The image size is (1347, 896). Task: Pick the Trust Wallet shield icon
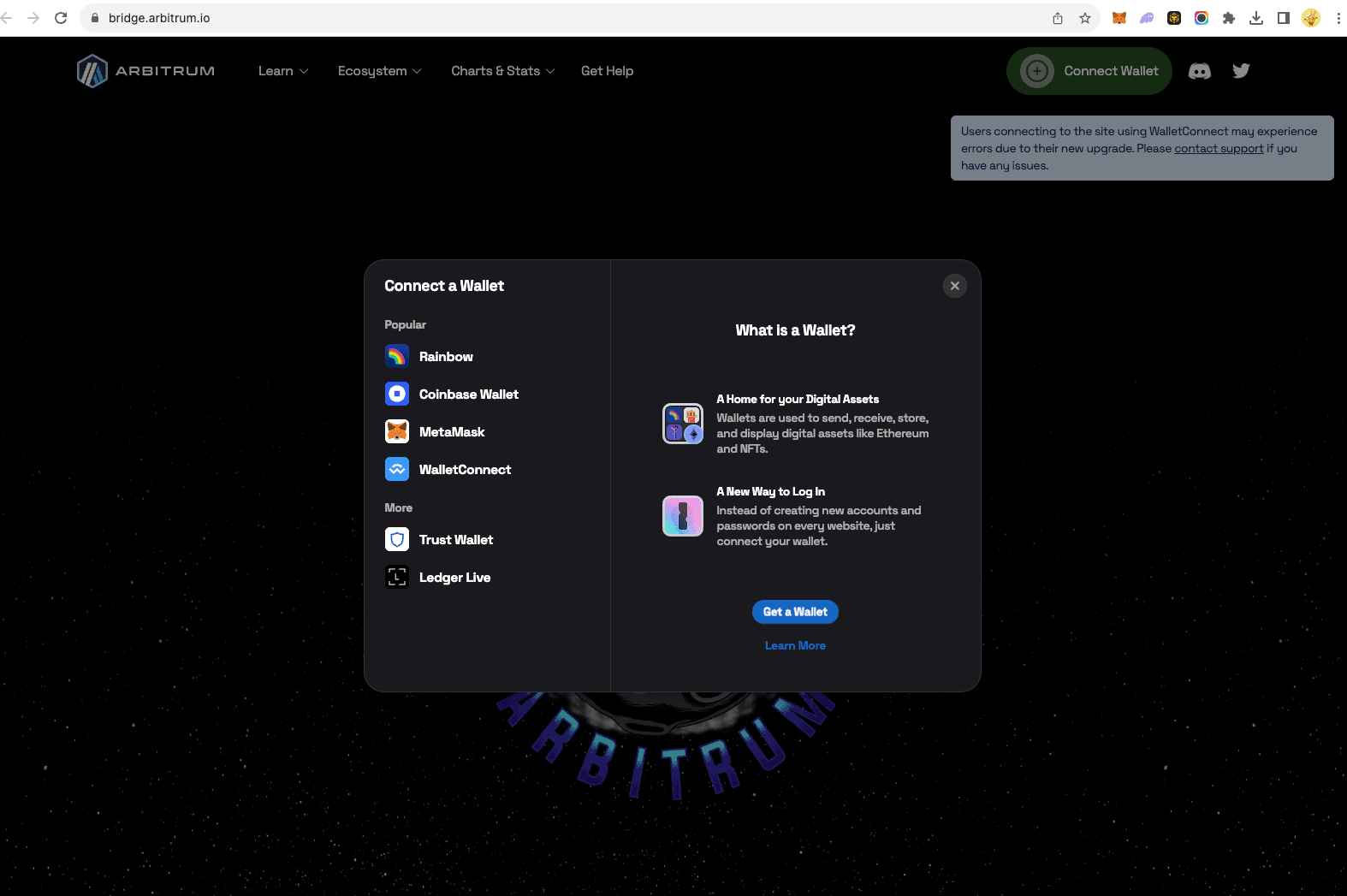(397, 540)
